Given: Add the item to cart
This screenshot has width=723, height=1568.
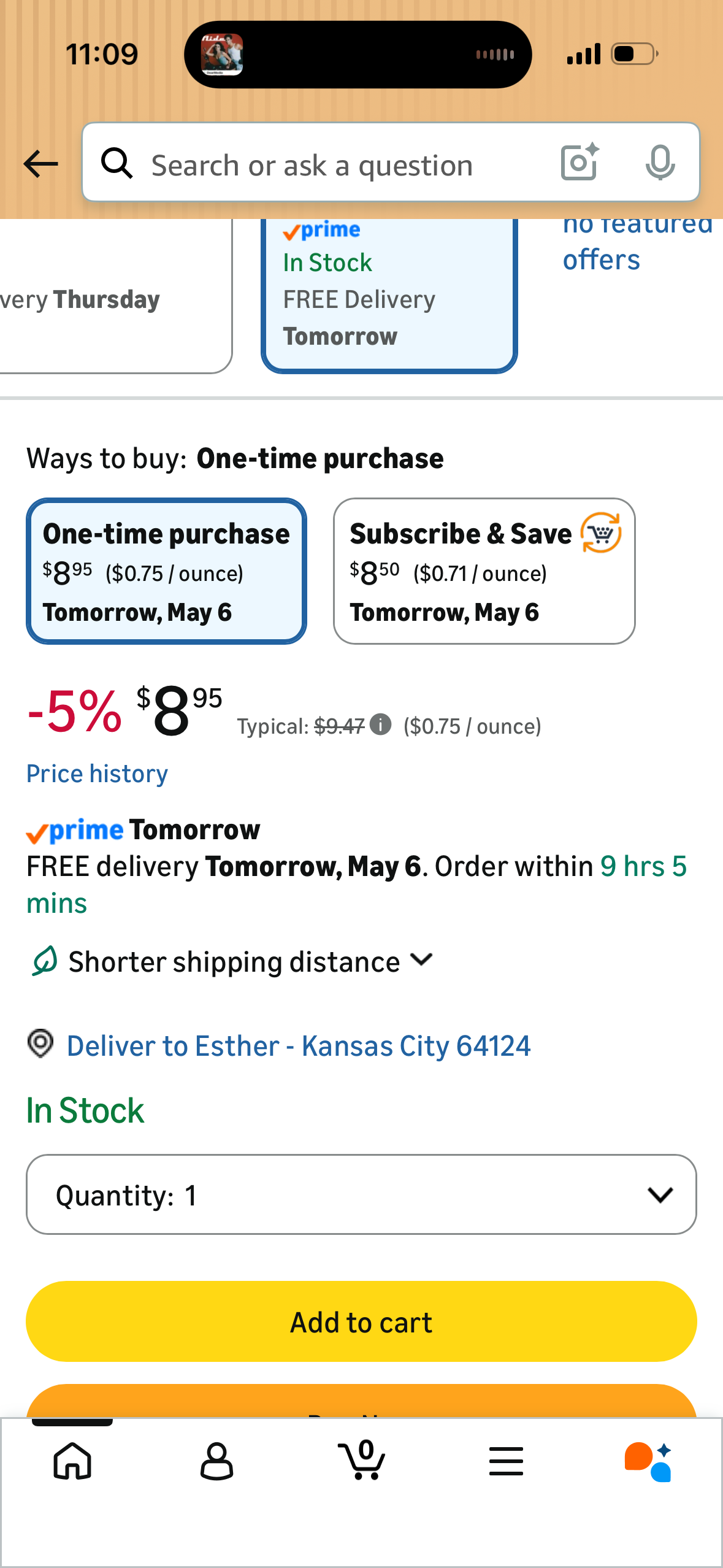Looking at the screenshot, I should (361, 1321).
